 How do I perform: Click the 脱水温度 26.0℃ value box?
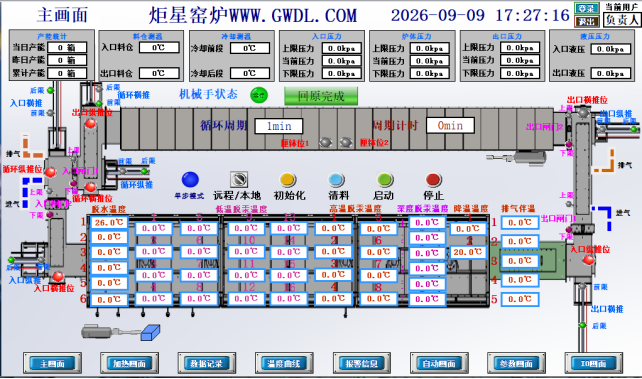pos(109,223)
